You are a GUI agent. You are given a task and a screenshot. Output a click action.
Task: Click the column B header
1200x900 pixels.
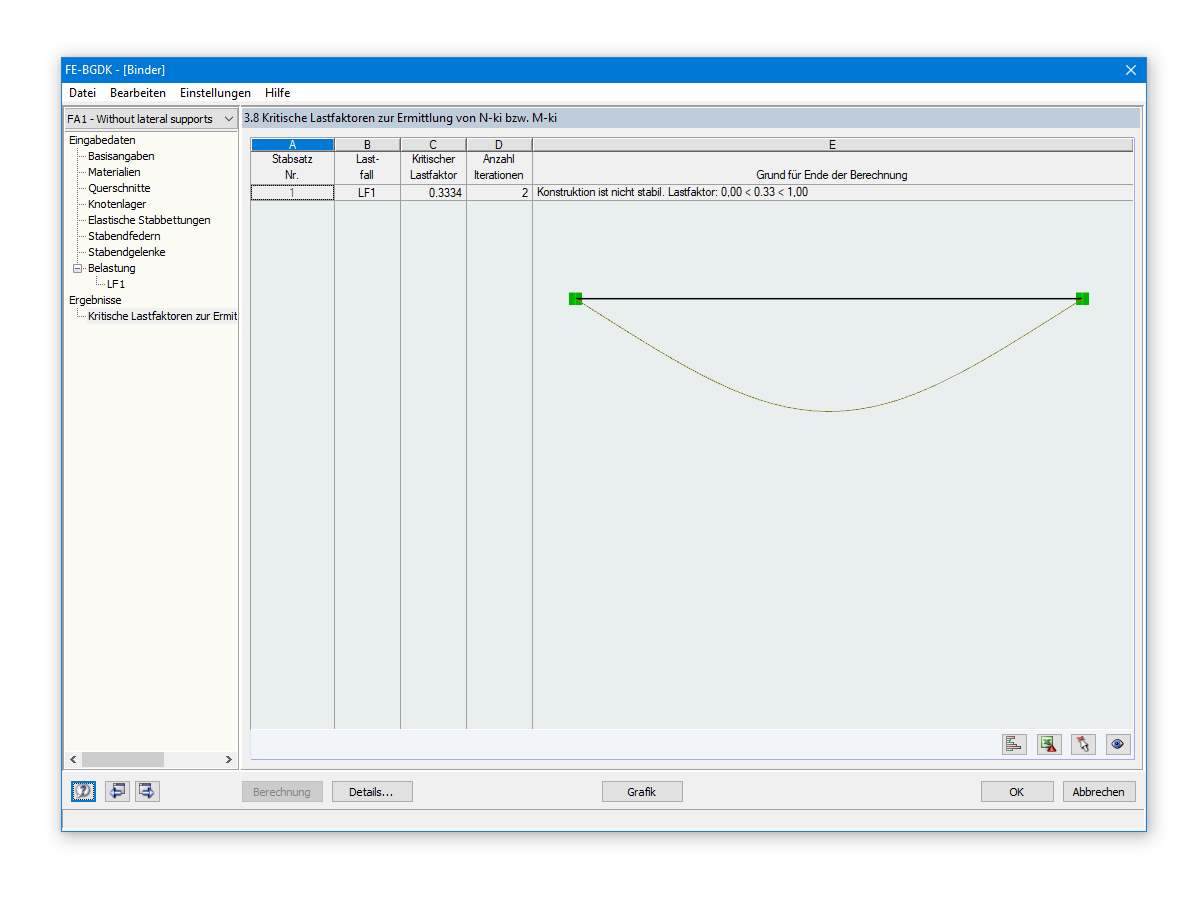pos(367,145)
